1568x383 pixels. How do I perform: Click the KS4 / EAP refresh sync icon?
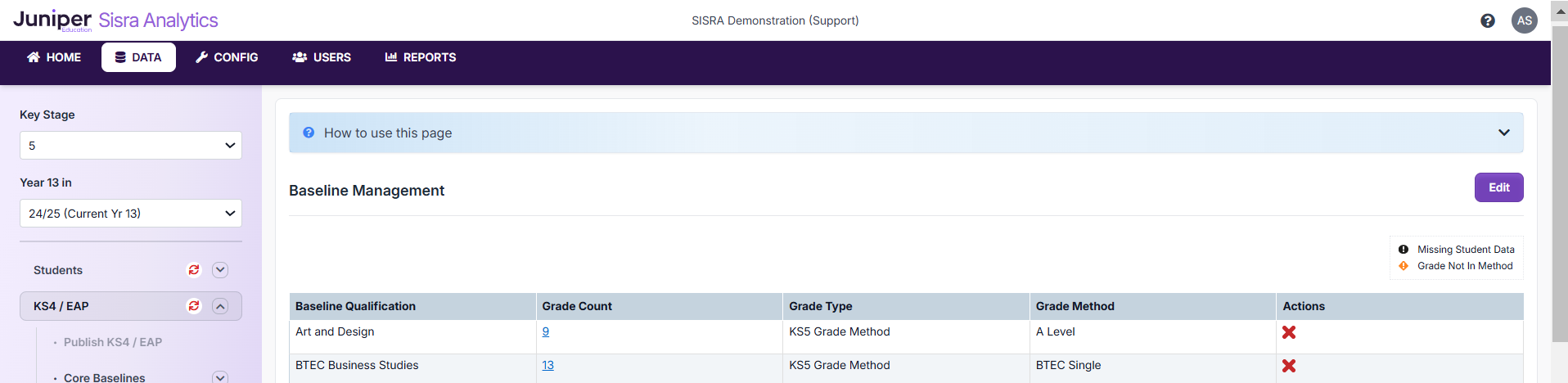point(194,306)
